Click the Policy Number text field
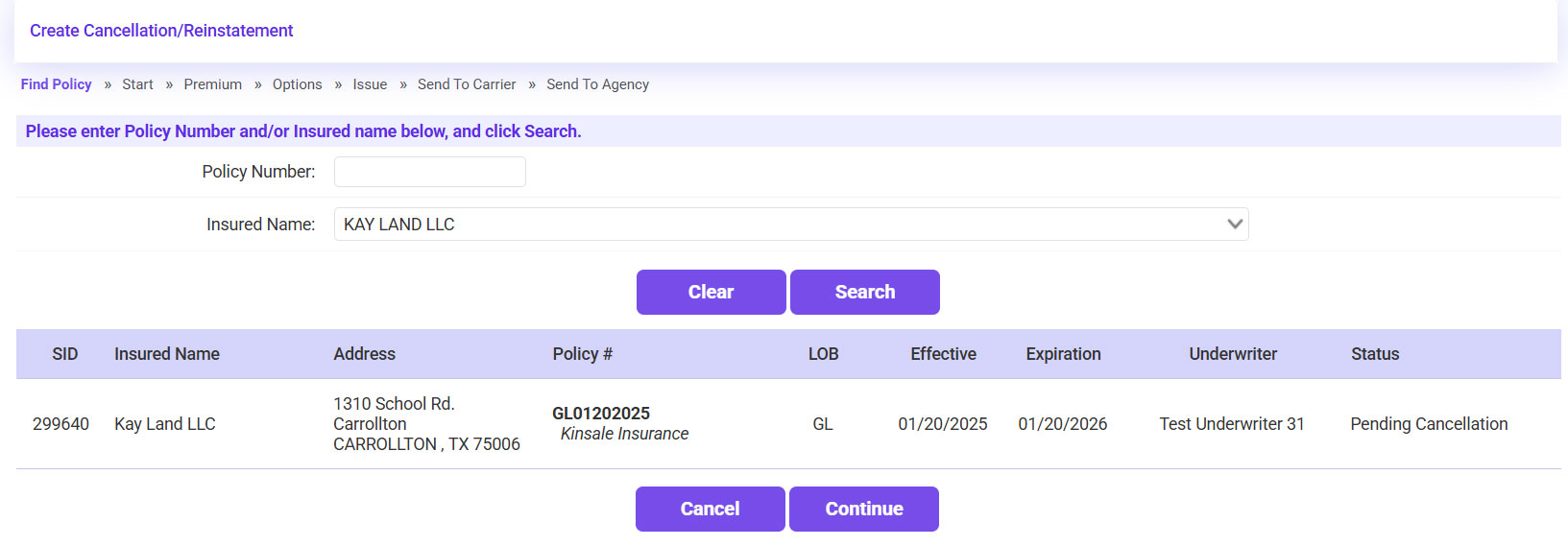This screenshot has height=546, width=1568. pyautogui.click(x=429, y=172)
